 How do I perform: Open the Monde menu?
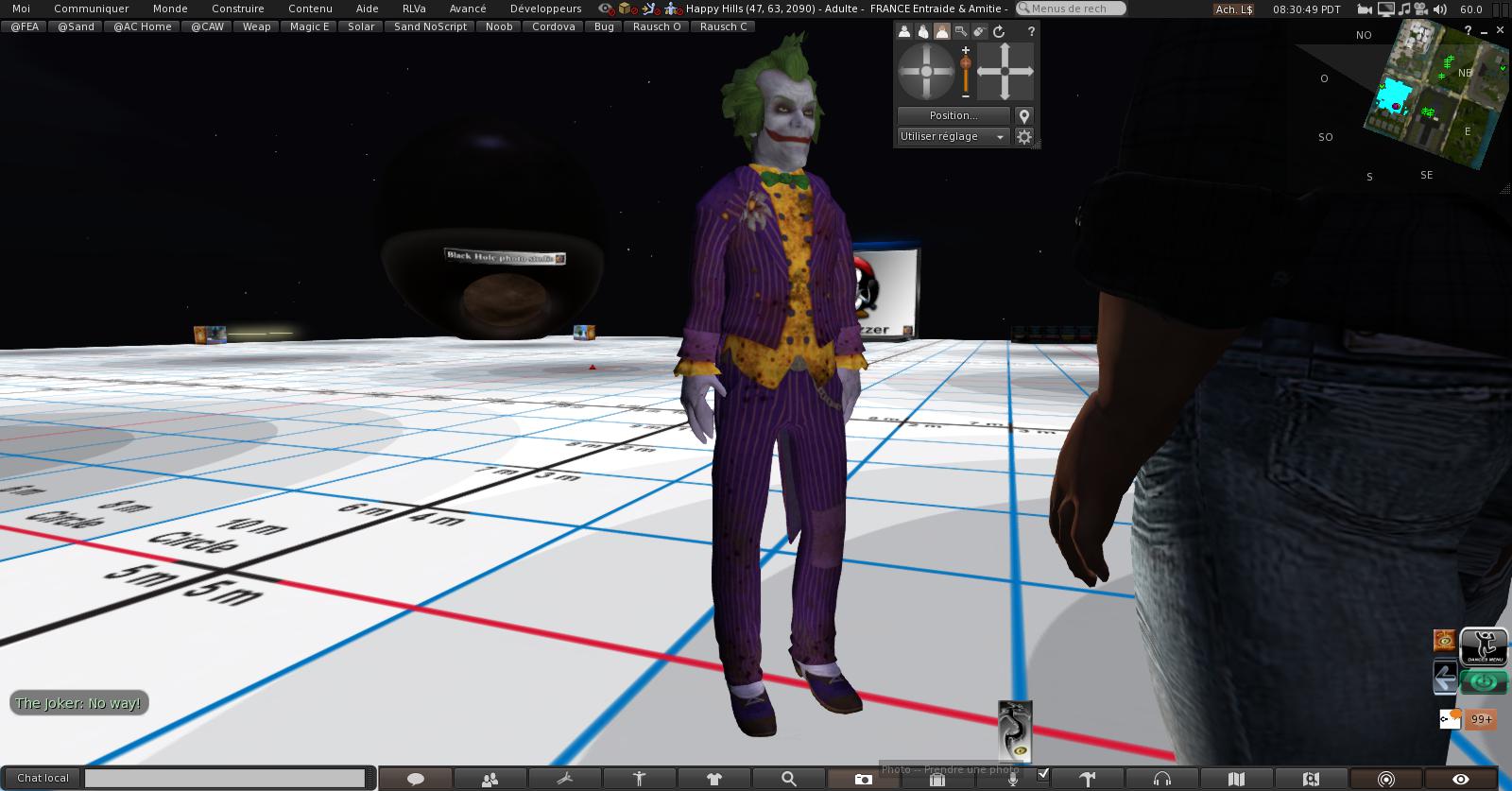170,9
